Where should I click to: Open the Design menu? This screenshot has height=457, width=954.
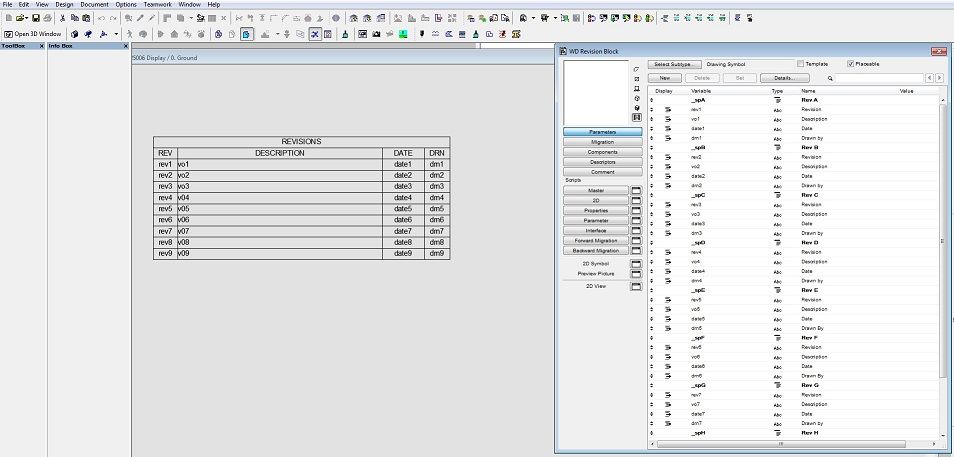pos(64,4)
